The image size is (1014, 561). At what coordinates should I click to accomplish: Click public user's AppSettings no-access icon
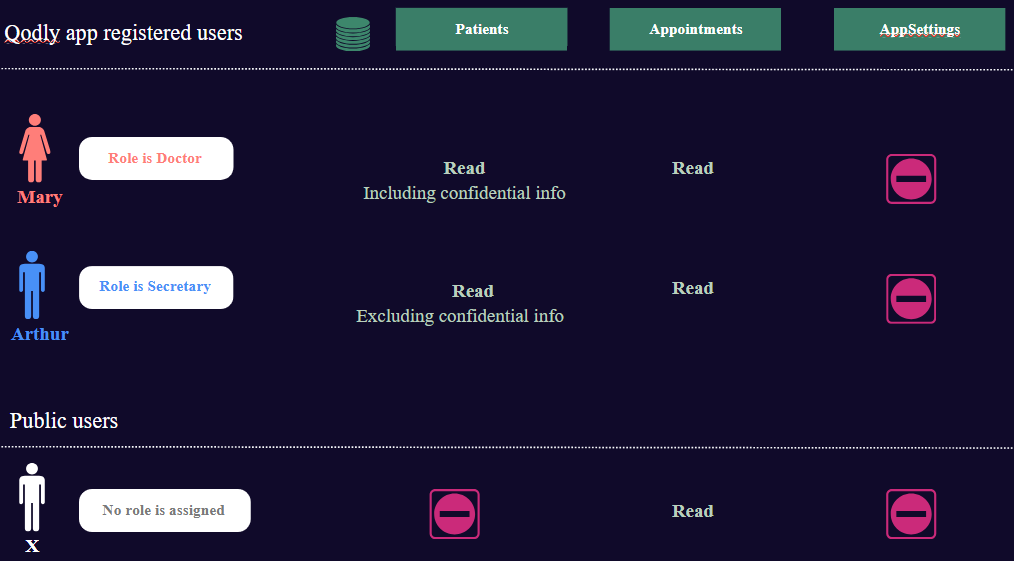coord(911,514)
